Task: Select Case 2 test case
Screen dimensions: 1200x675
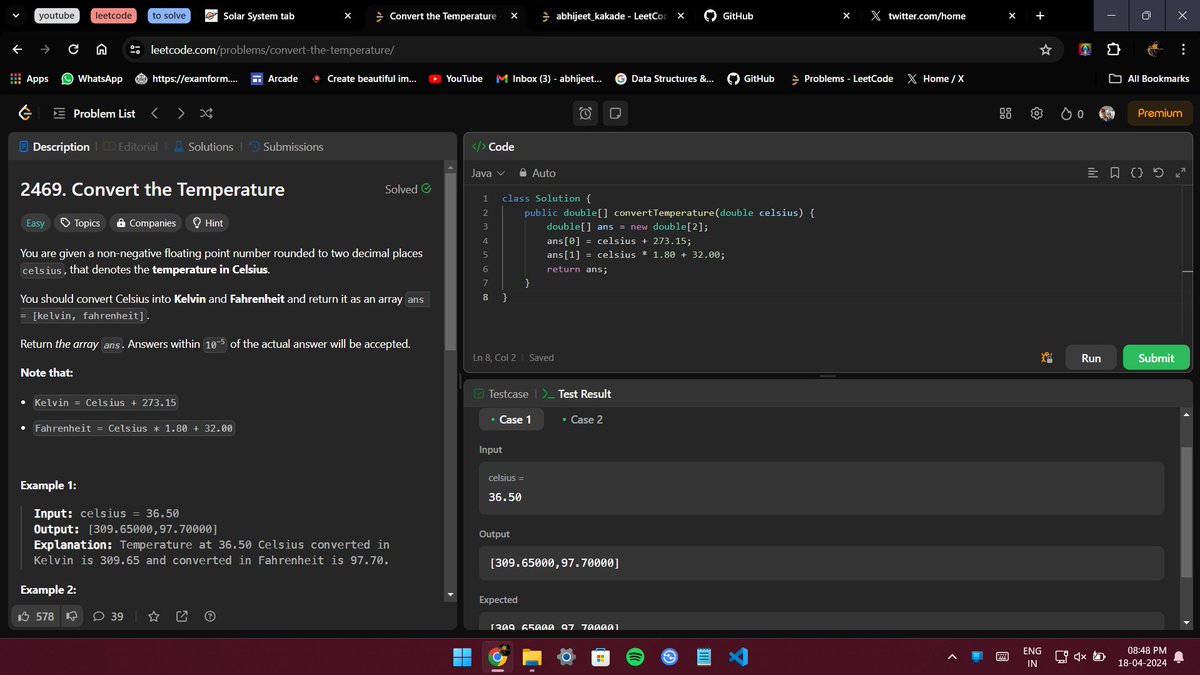Action: pyautogui.click(x=583, y=419)
